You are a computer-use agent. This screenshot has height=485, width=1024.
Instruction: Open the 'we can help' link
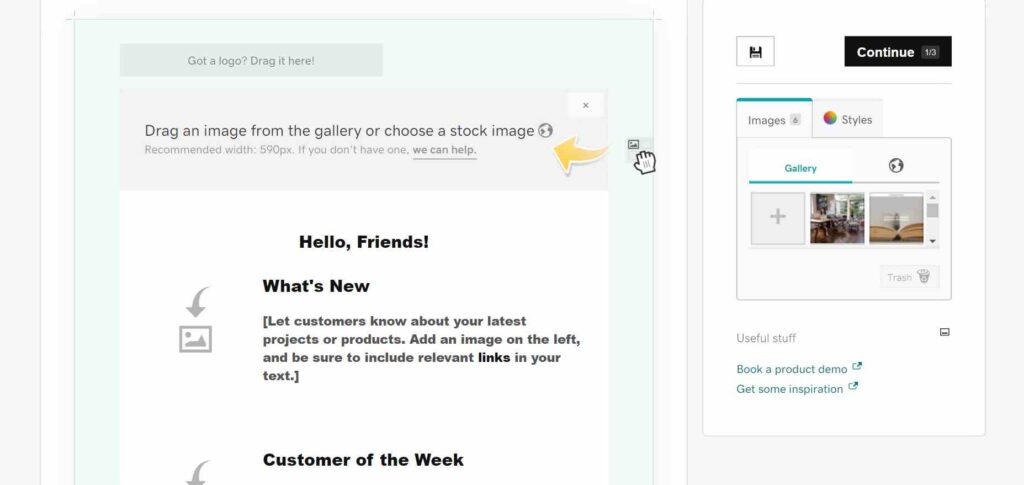[445, 151]
